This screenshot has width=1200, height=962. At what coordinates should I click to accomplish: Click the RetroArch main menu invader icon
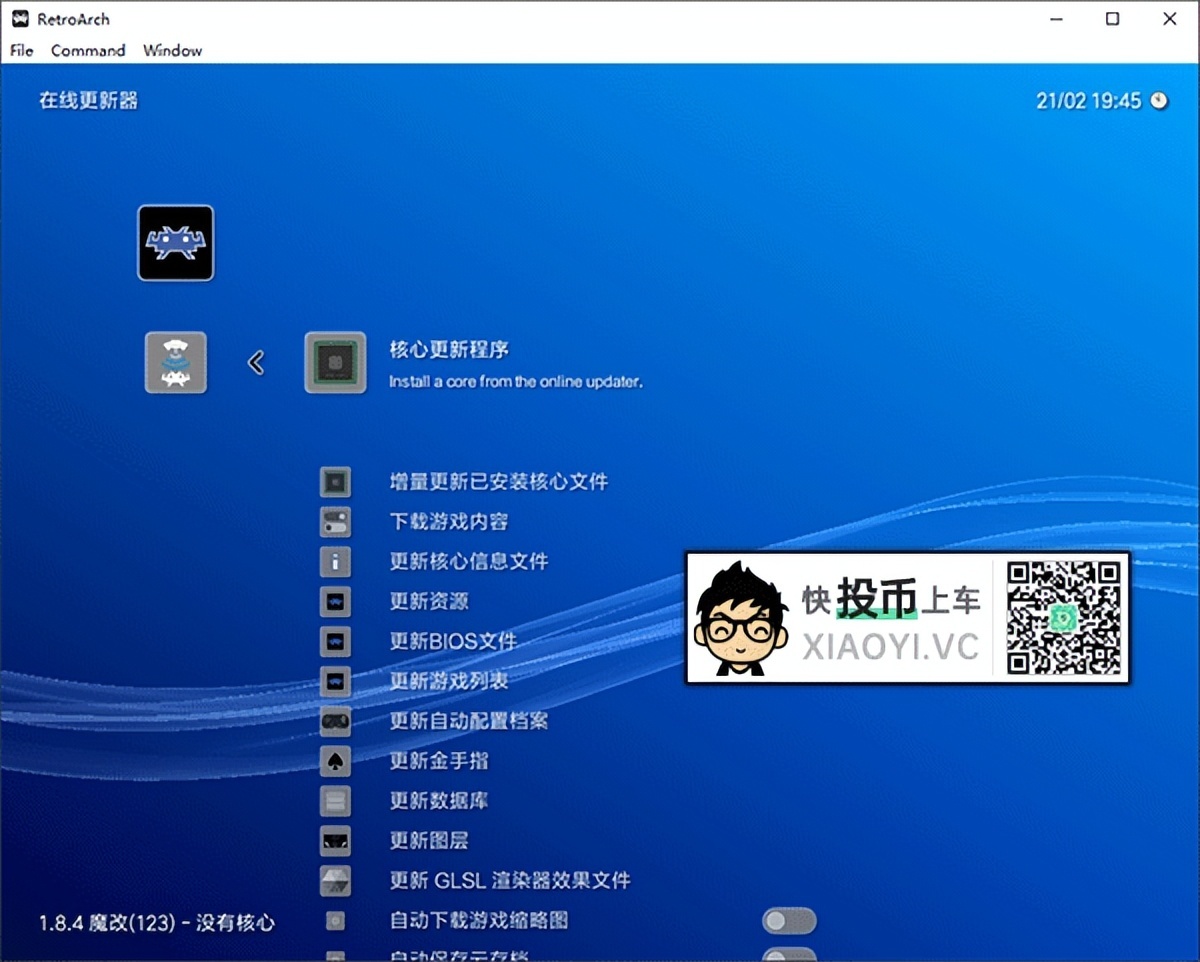[x=175, y=243]
